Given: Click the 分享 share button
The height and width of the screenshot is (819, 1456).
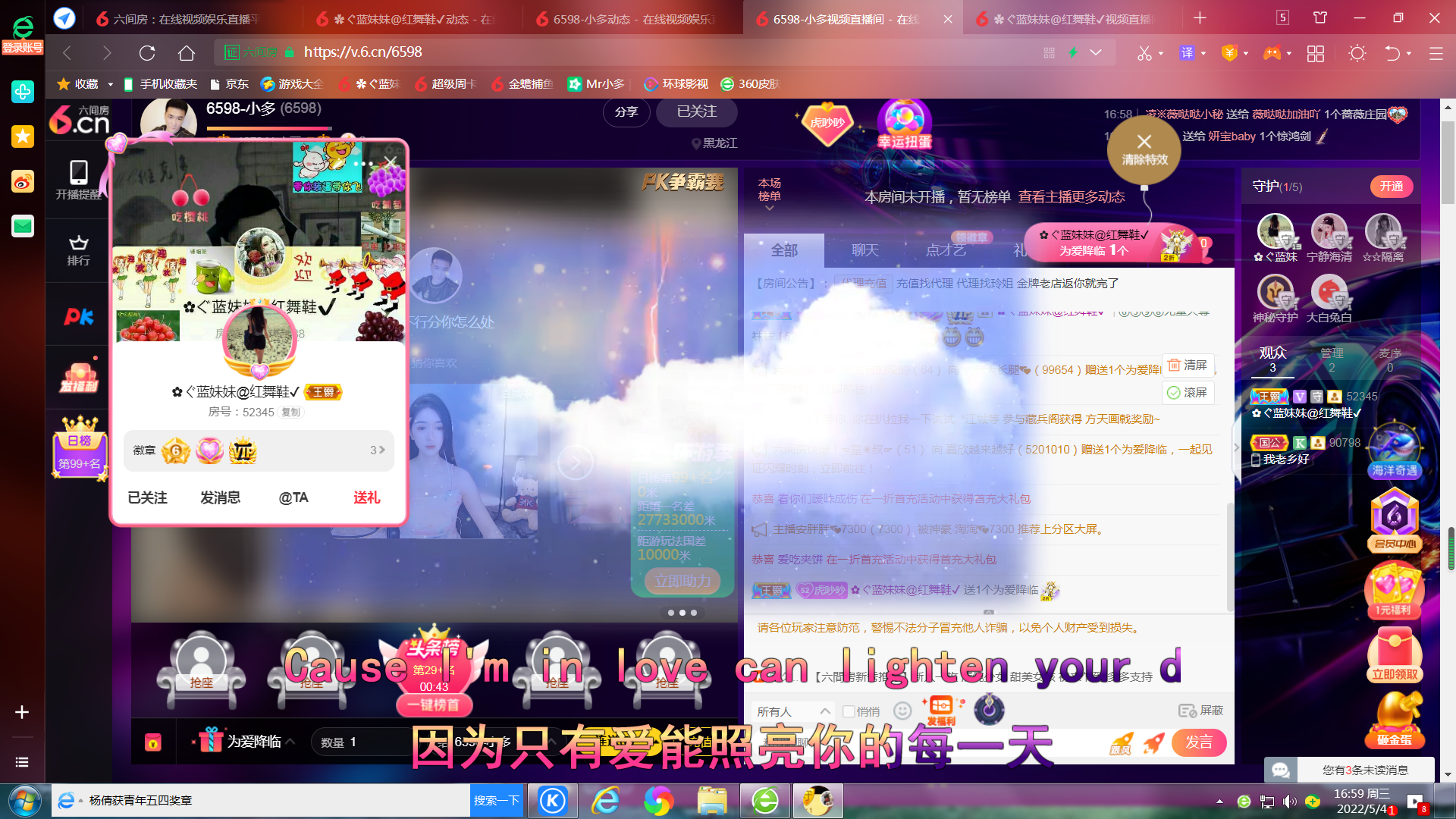Looking at the screenshot, I should [626, 112].
